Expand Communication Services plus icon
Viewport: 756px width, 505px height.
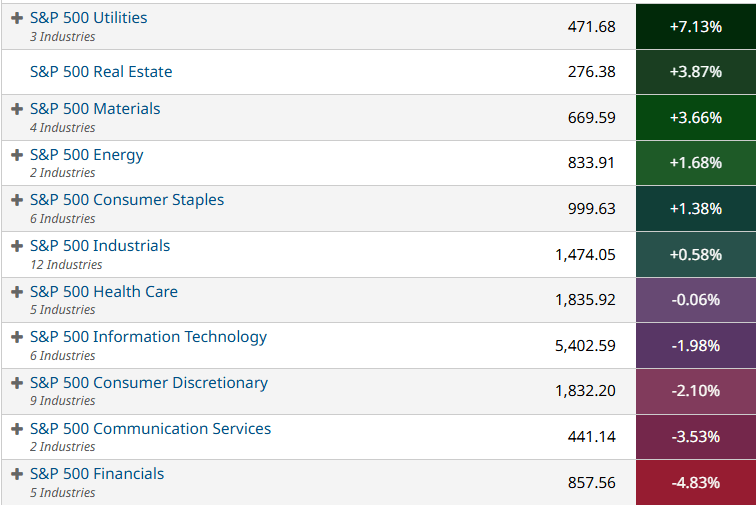pos(17,429)
